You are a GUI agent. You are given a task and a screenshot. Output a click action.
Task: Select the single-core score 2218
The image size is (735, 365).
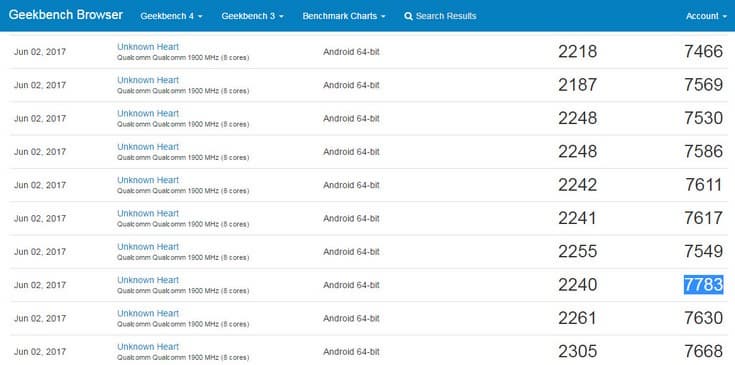tap(578, 52)
